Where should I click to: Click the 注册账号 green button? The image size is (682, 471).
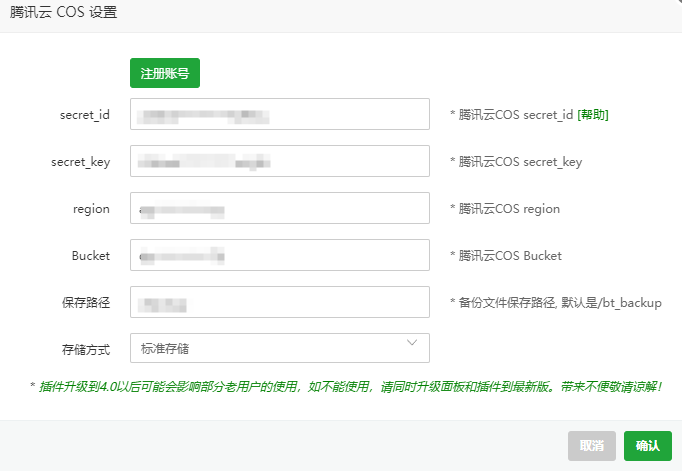(165, 73)
